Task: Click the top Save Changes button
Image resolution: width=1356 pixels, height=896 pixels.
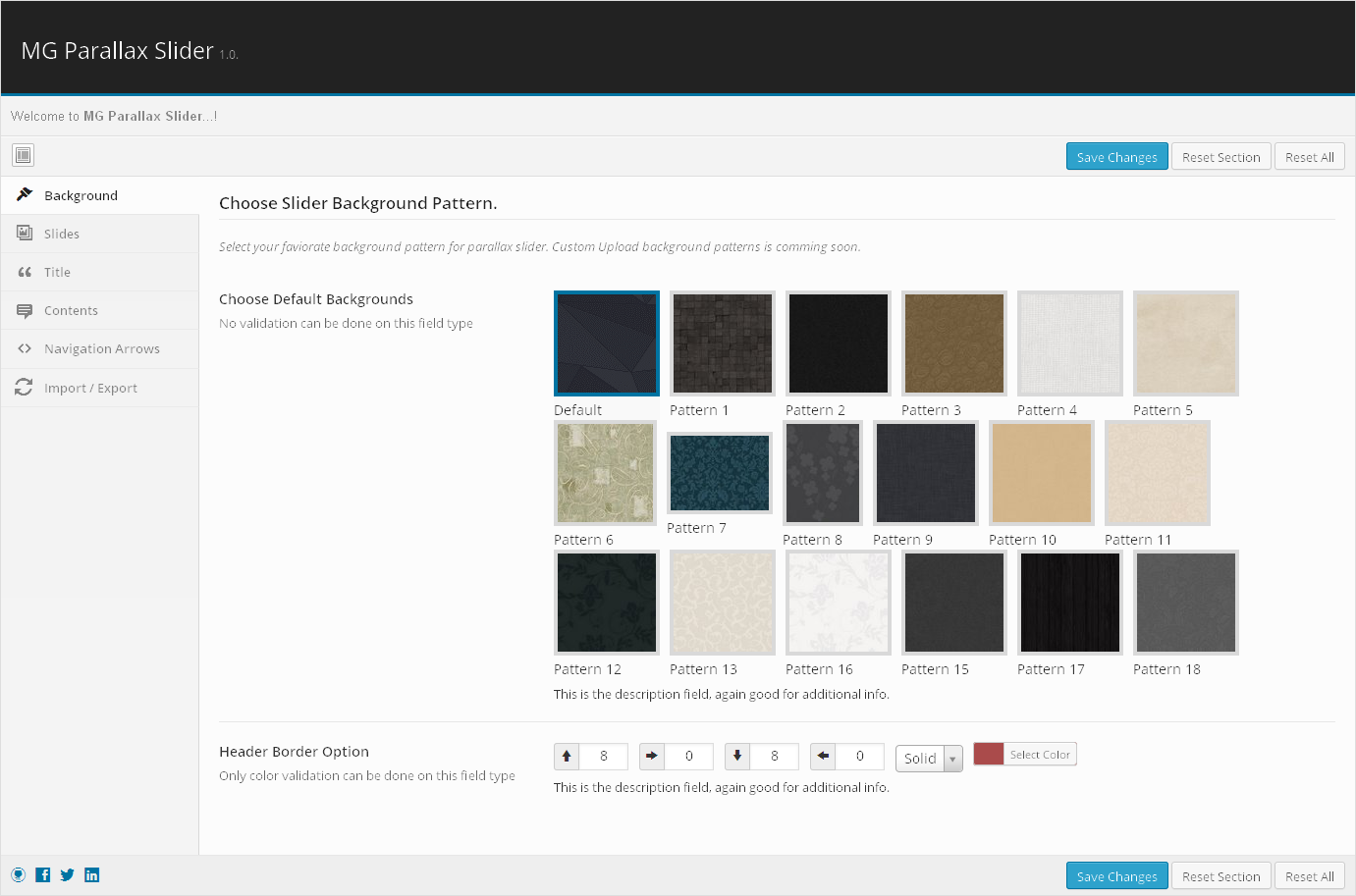Action: coord(1116,157)
